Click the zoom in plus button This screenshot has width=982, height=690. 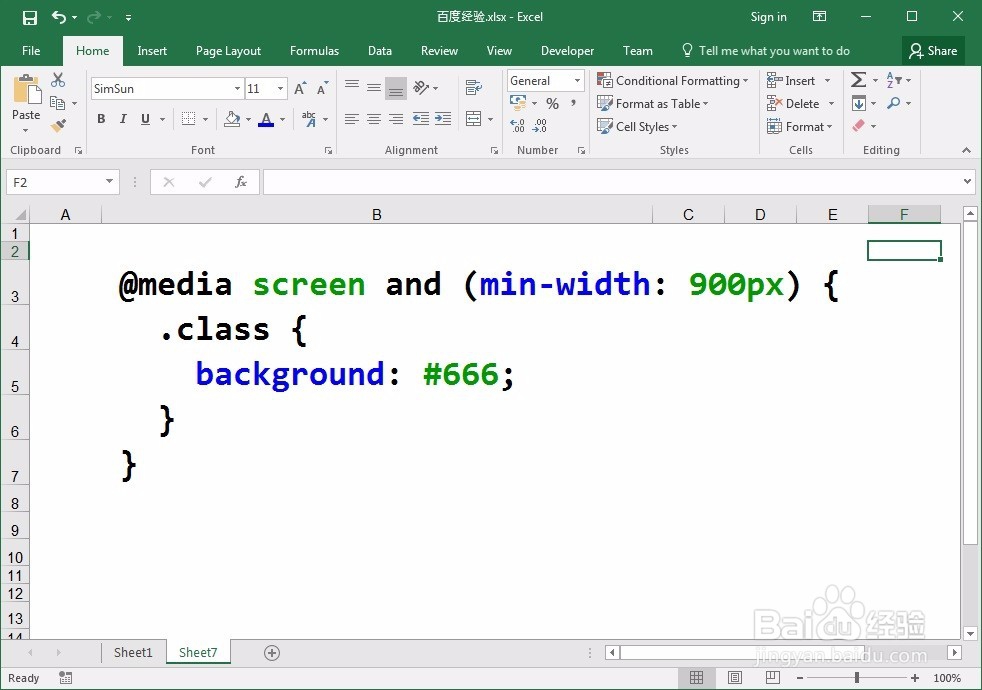point(915,677)
